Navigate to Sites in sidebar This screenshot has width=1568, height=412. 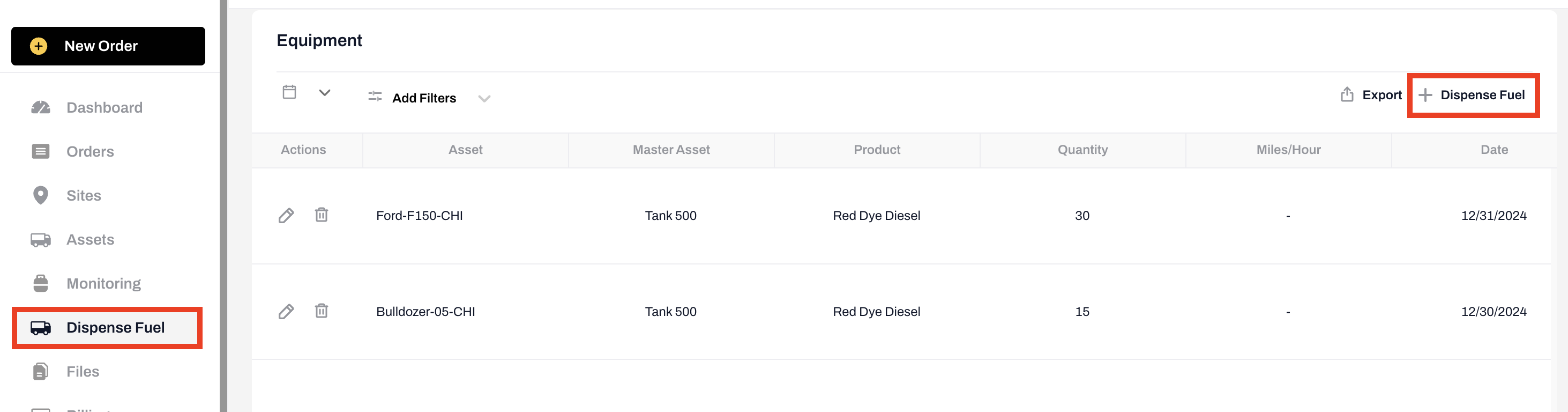pos(84,196)
